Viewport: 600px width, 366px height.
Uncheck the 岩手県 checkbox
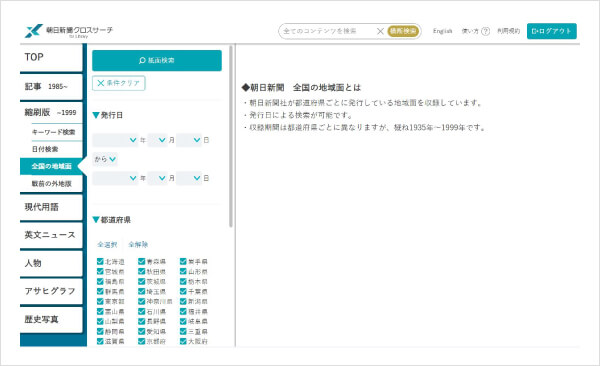click(183, 261)
